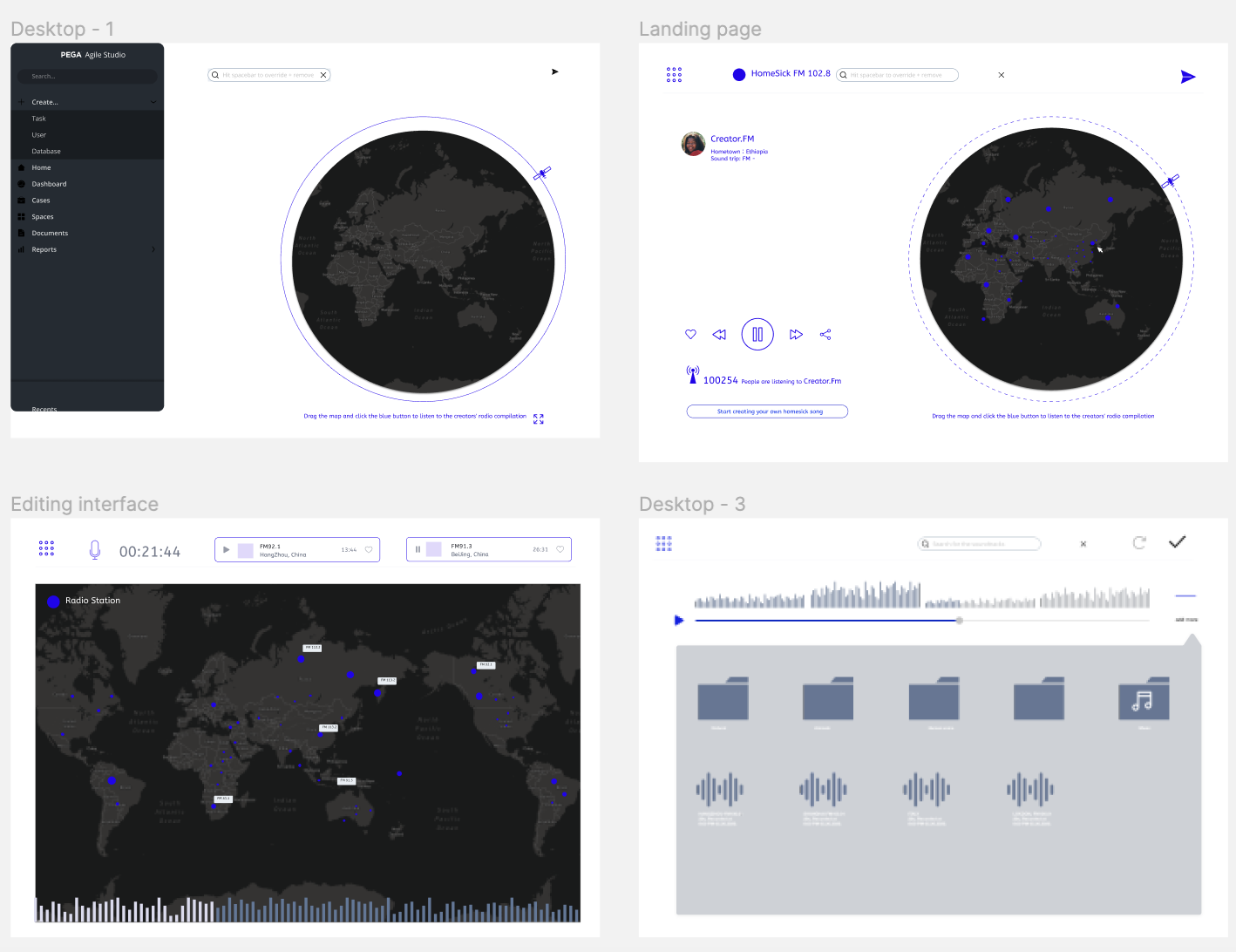Click the checkmark confirm icon in Desktop-3
1236x952 pixels.
[x=1177, y=542]
